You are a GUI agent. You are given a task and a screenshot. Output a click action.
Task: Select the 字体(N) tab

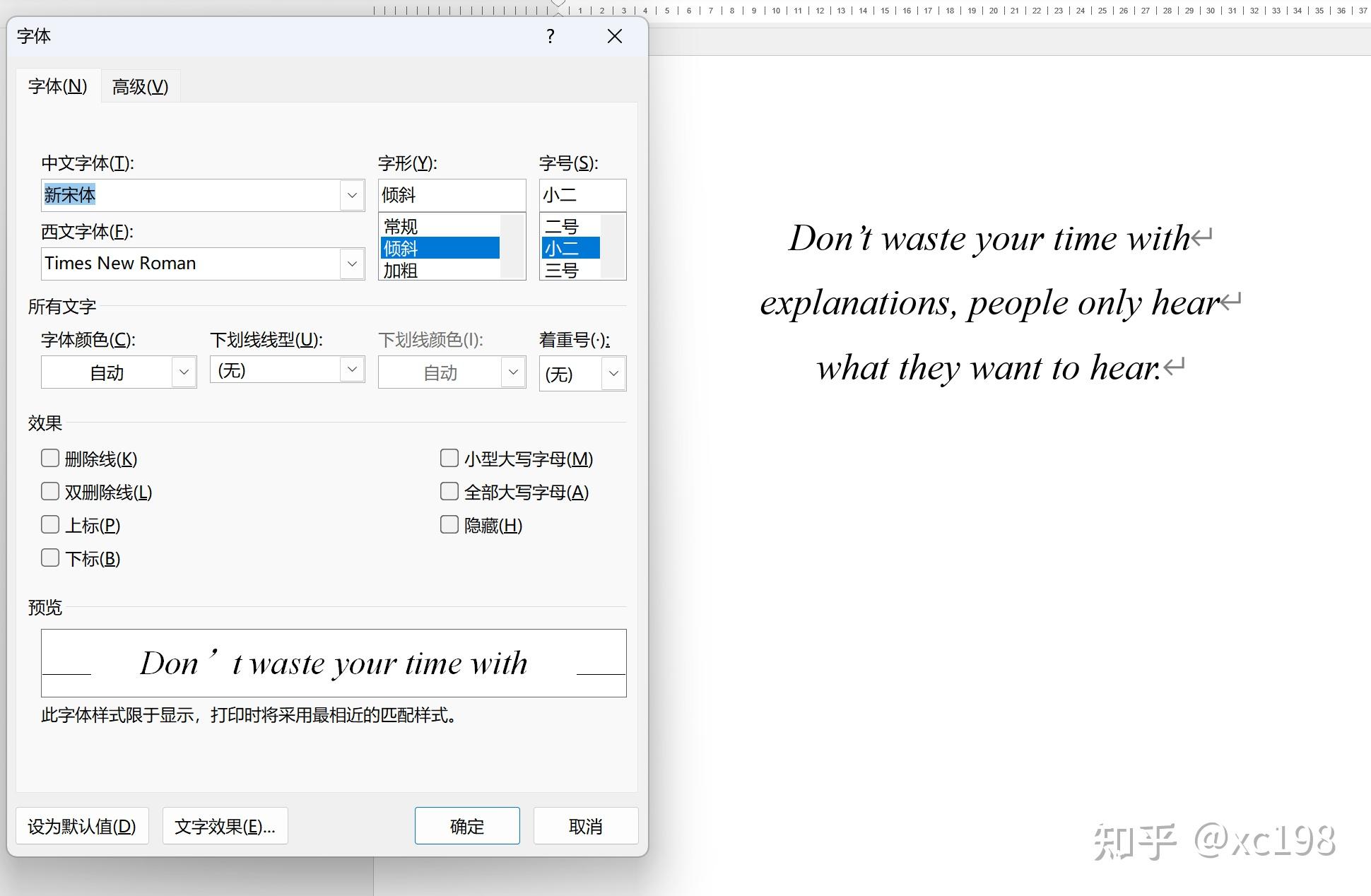(57, 87)
